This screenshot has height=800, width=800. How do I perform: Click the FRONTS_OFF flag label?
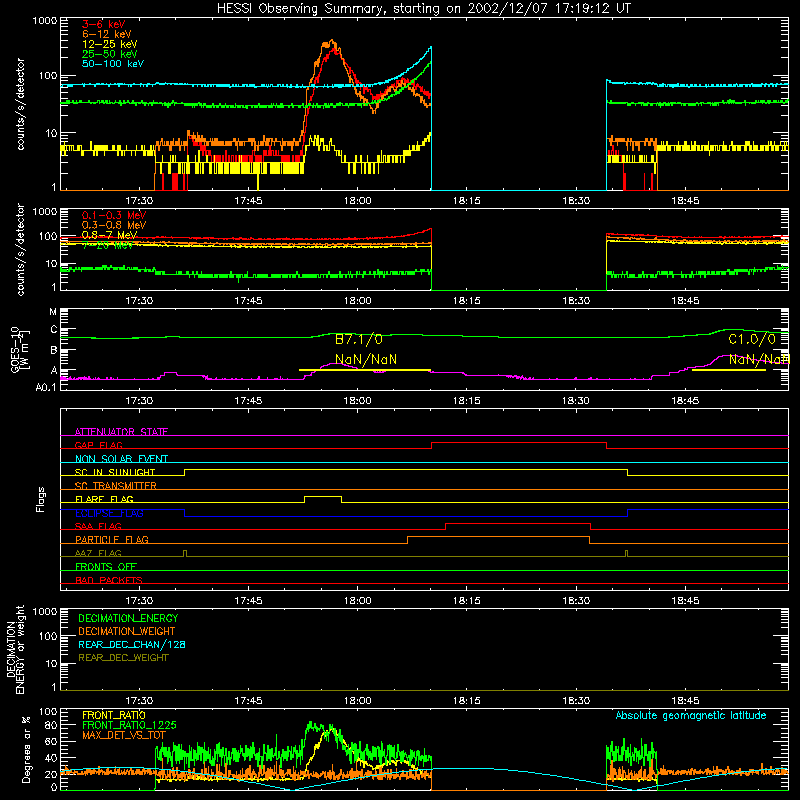coord(106,566)
